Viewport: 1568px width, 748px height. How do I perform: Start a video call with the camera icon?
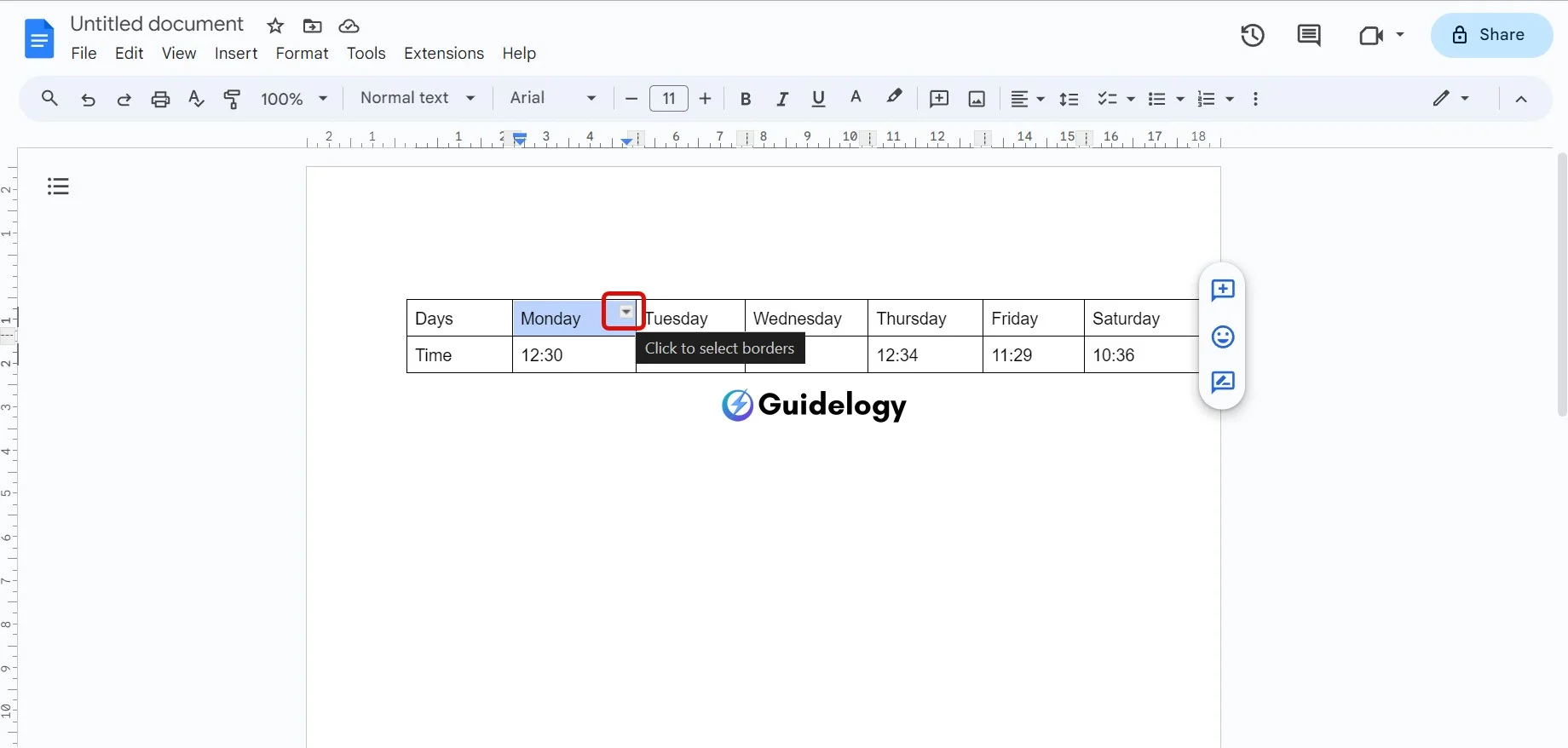tap(1371, 35)
